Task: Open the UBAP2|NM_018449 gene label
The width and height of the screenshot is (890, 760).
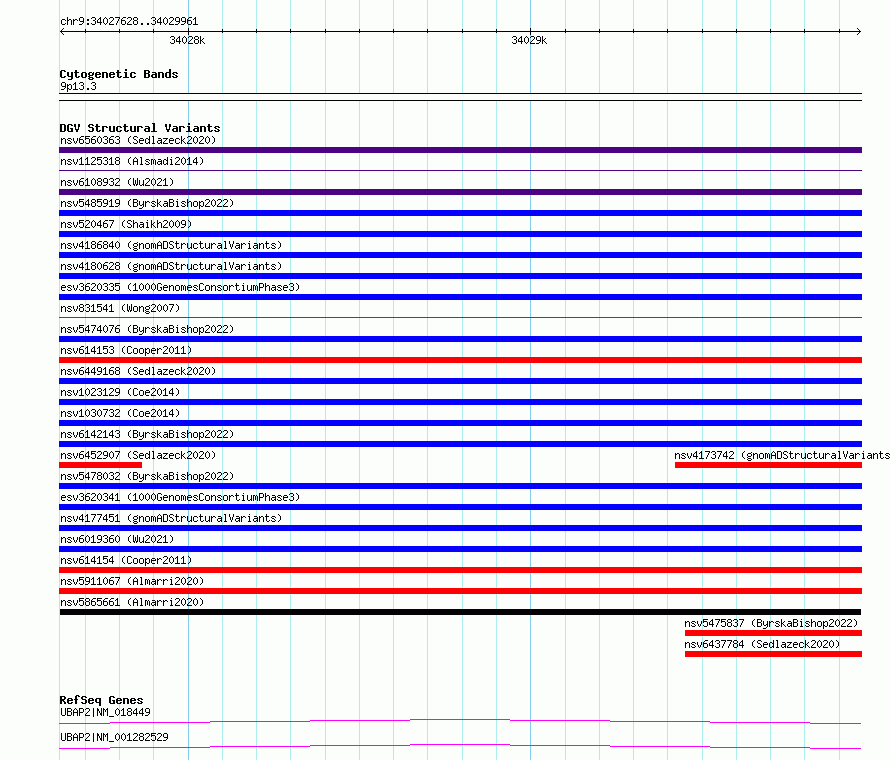Action: pyautogui.click(x=105, y=712)
